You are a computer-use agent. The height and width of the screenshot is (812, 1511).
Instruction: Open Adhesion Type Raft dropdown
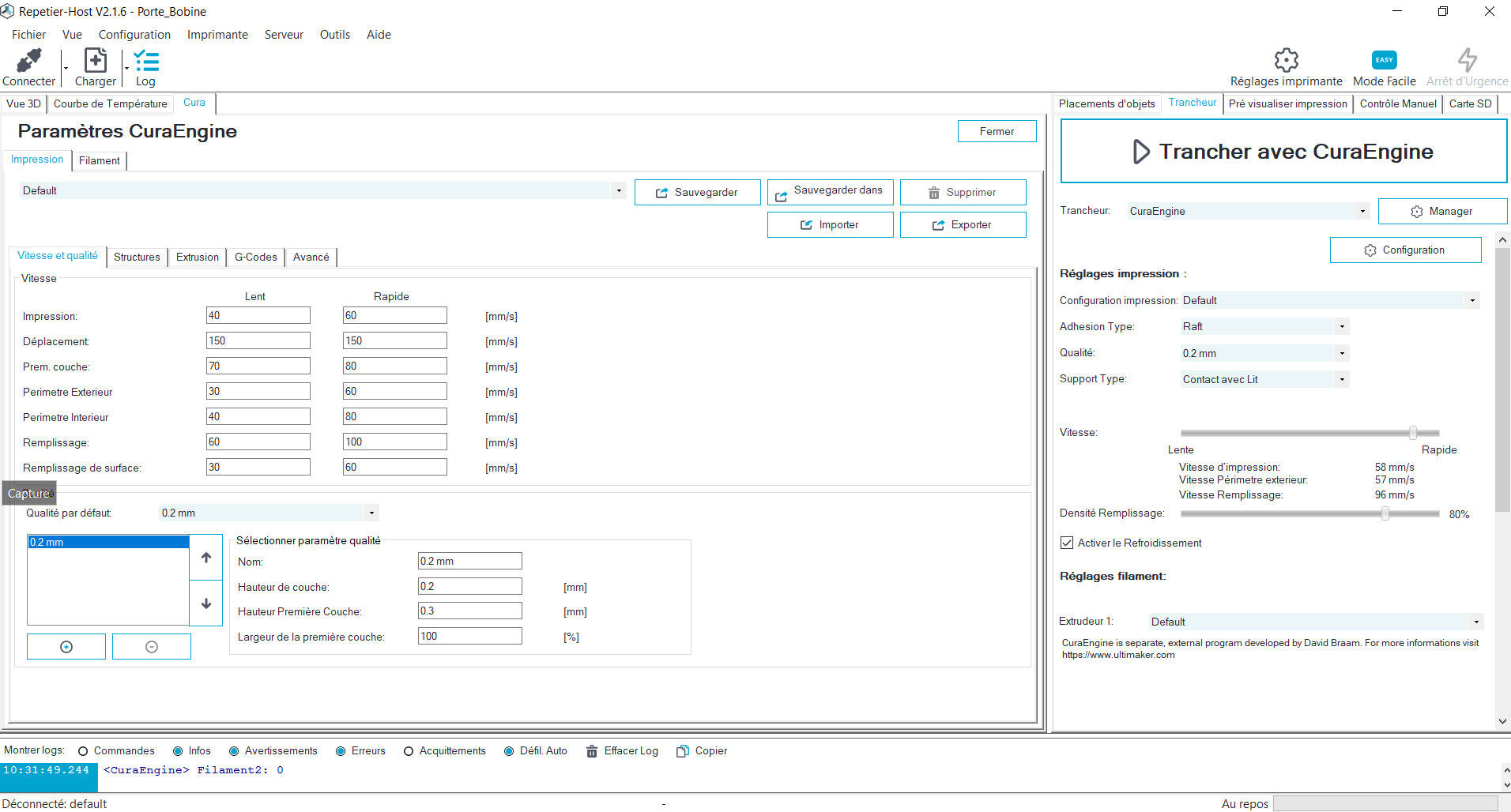1342,326
